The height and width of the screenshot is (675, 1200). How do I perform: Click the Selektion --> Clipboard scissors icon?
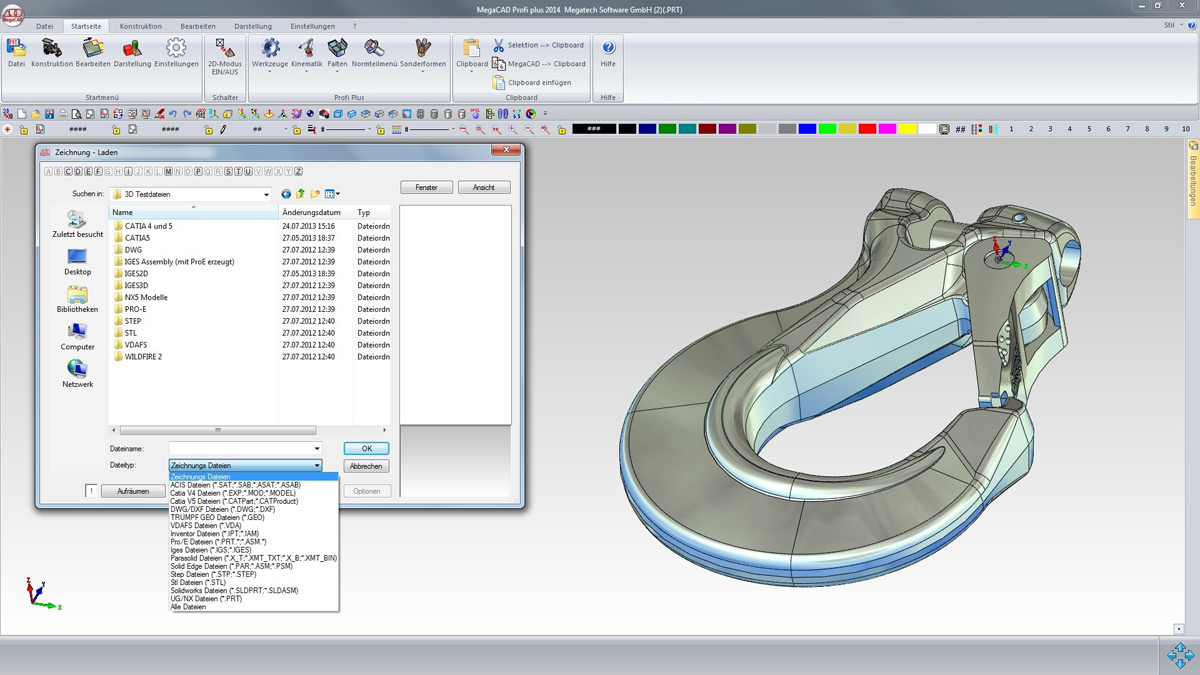(x=499, y=46)
